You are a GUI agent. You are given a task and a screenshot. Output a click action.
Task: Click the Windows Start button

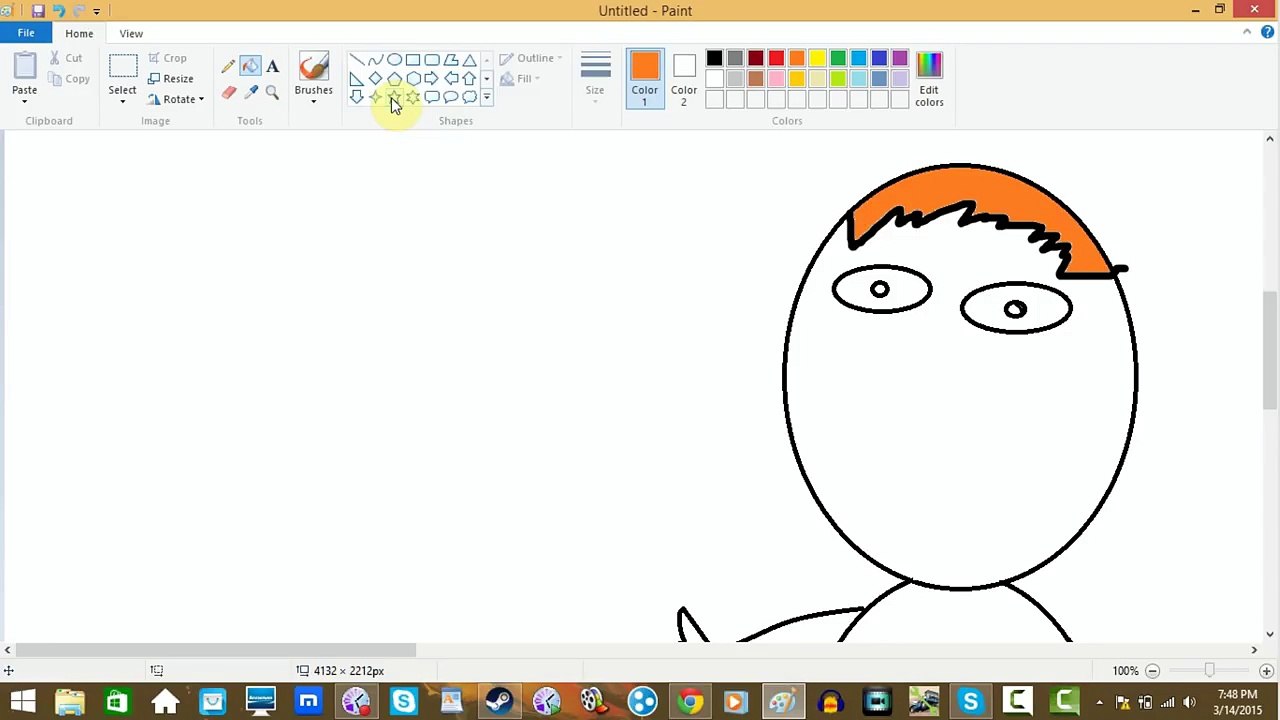(22, 701)
